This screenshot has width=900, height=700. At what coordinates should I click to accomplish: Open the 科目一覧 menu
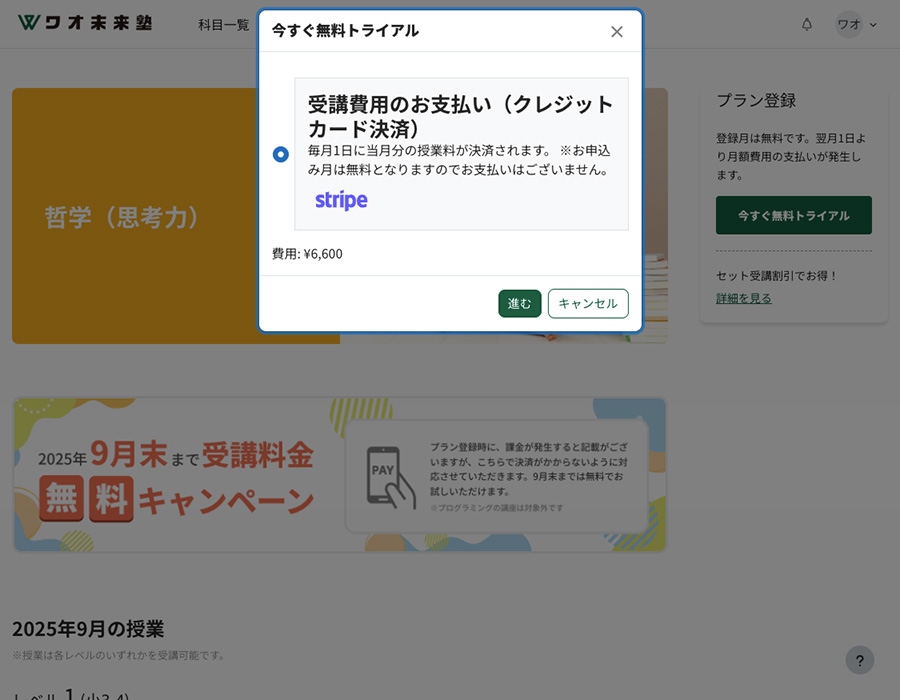(x=223, y=25)
